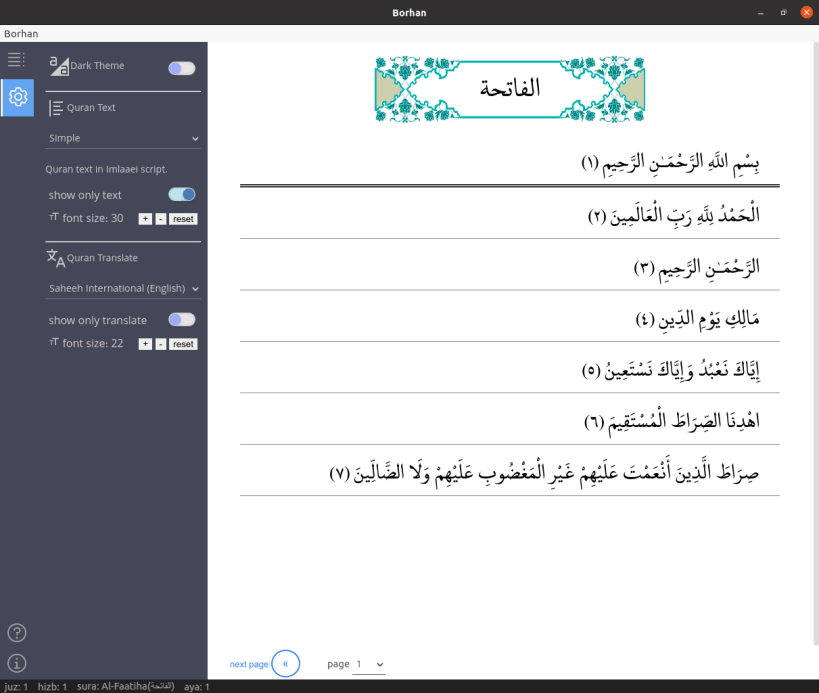Select aya 3 verse text
This screenshot has height=693, width=819.
click(696, 267)
